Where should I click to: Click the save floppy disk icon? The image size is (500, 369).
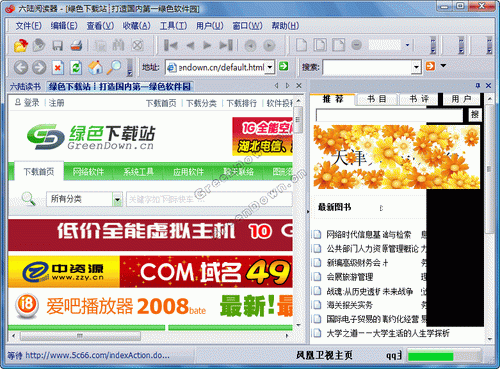[58, 45]
